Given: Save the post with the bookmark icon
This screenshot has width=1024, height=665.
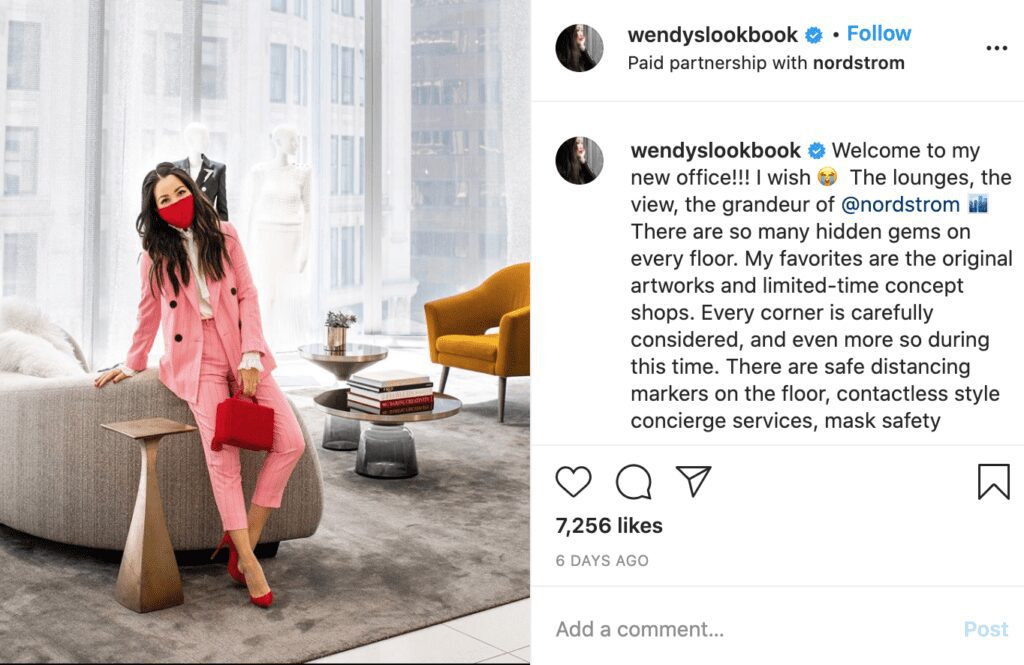Looking at the screenshot, I should click(993, 481).
